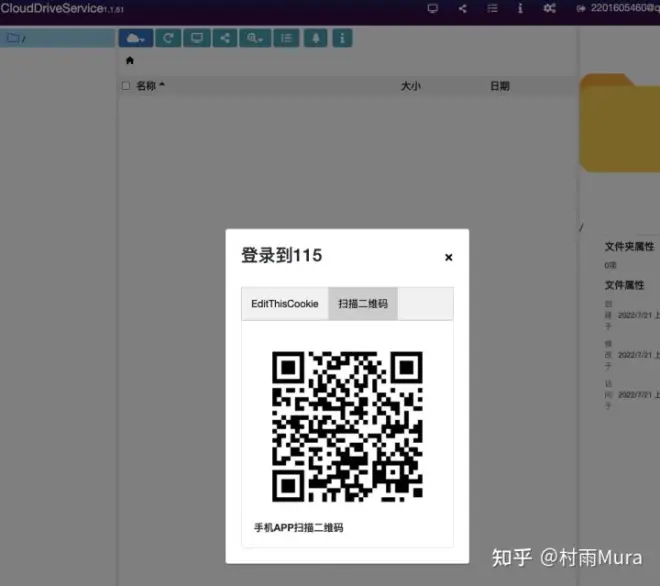The width and height of the screenshot is (660, 586).
Task: Click the 文件属性 heading
Action: (624, 285)
